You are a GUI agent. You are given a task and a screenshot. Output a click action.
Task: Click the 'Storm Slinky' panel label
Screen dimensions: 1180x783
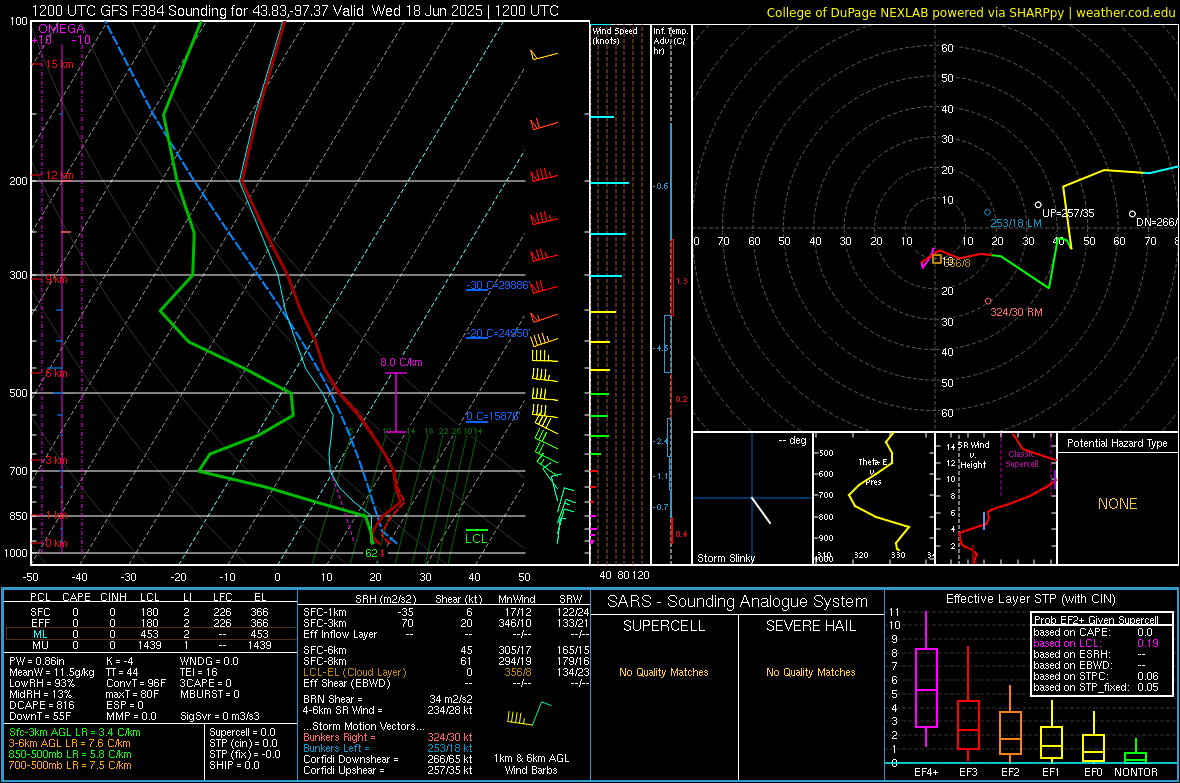(725, 558)
